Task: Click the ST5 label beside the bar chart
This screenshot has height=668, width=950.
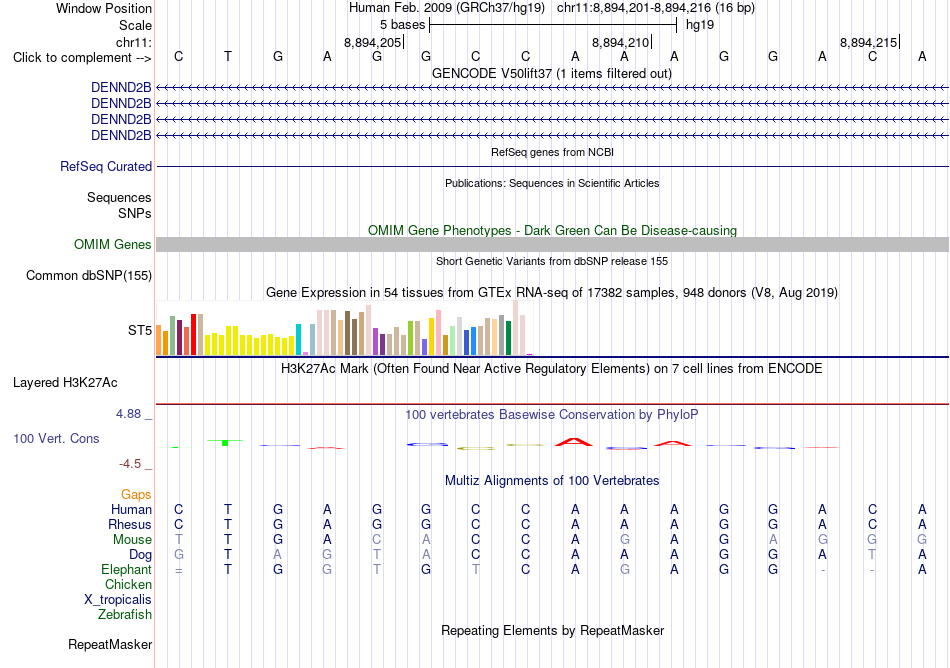Action: point(139,331)
